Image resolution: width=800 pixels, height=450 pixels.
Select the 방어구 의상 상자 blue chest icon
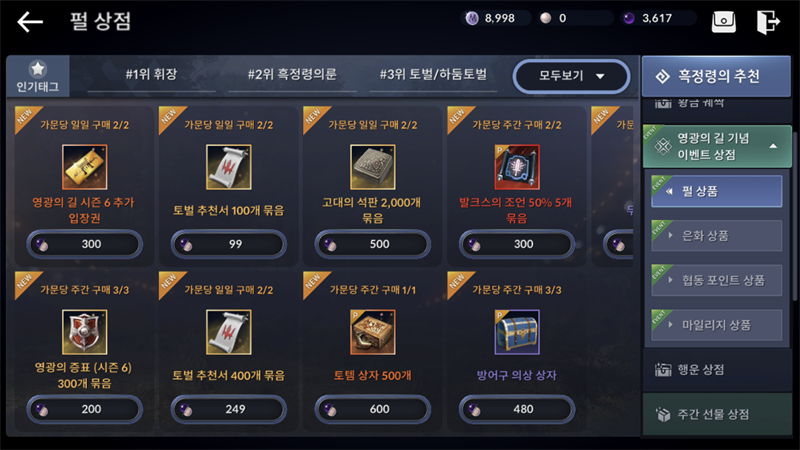click(x=517, y=332)
